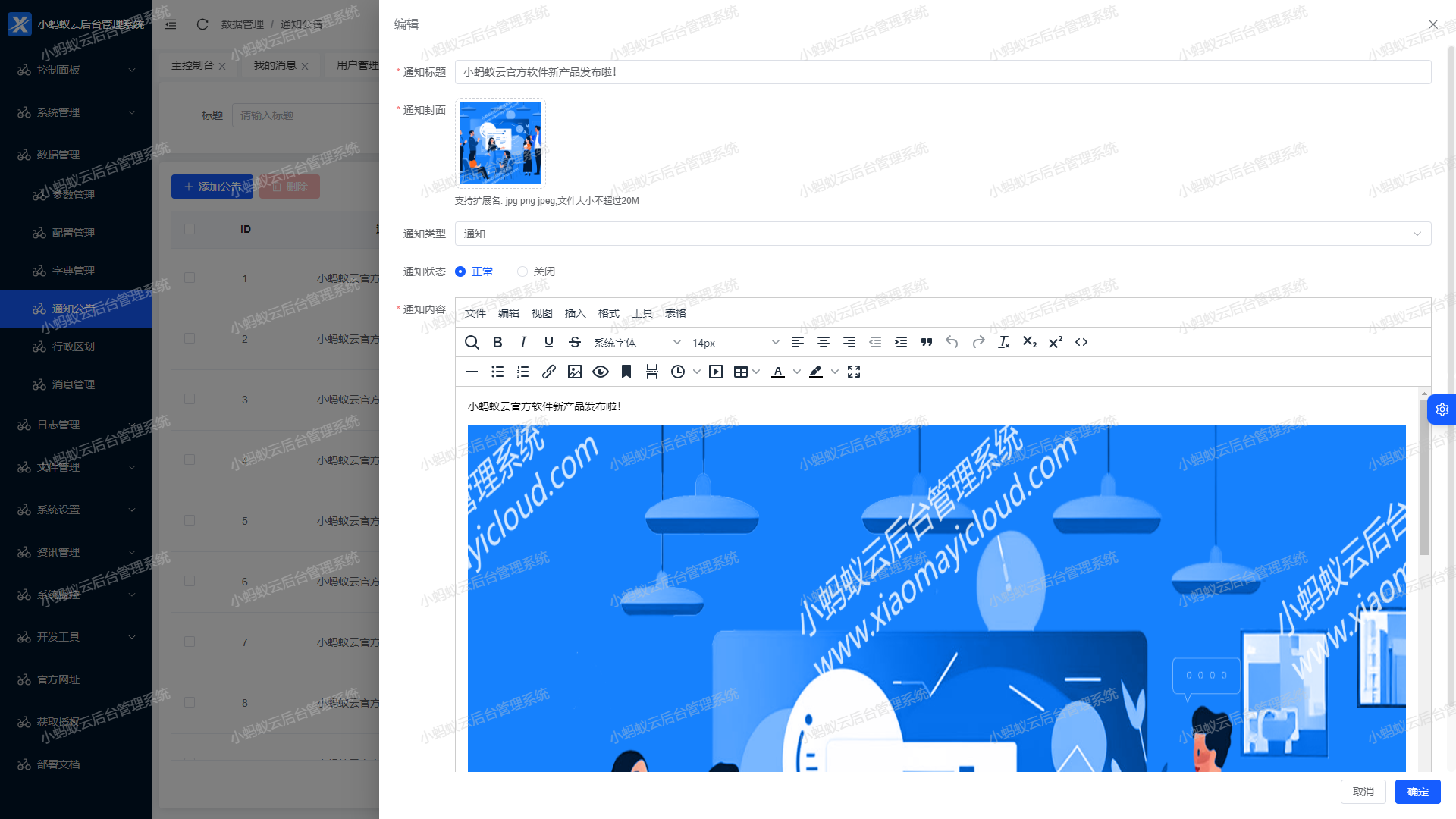Insert media video icon
Screen dimensions: 1456x819
pos(716,372)
